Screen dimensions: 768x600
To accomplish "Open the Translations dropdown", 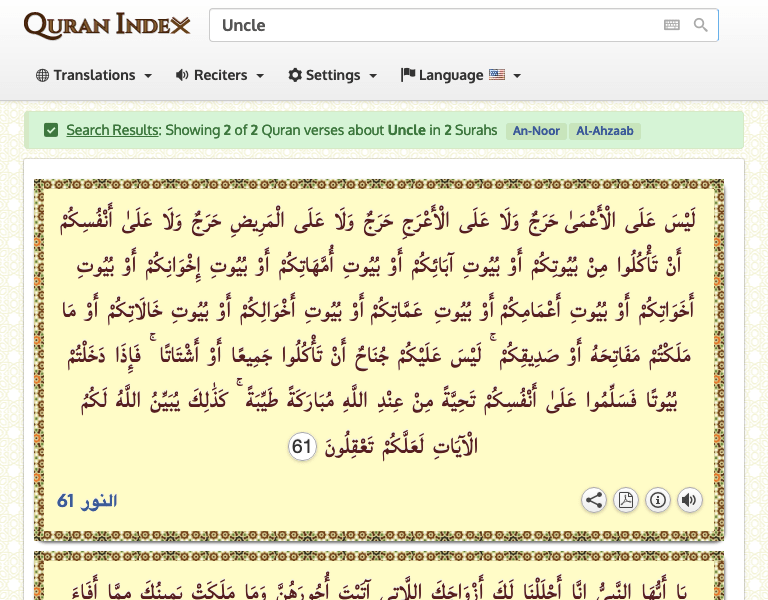I will pyautogui.click(x=94, y=75).
